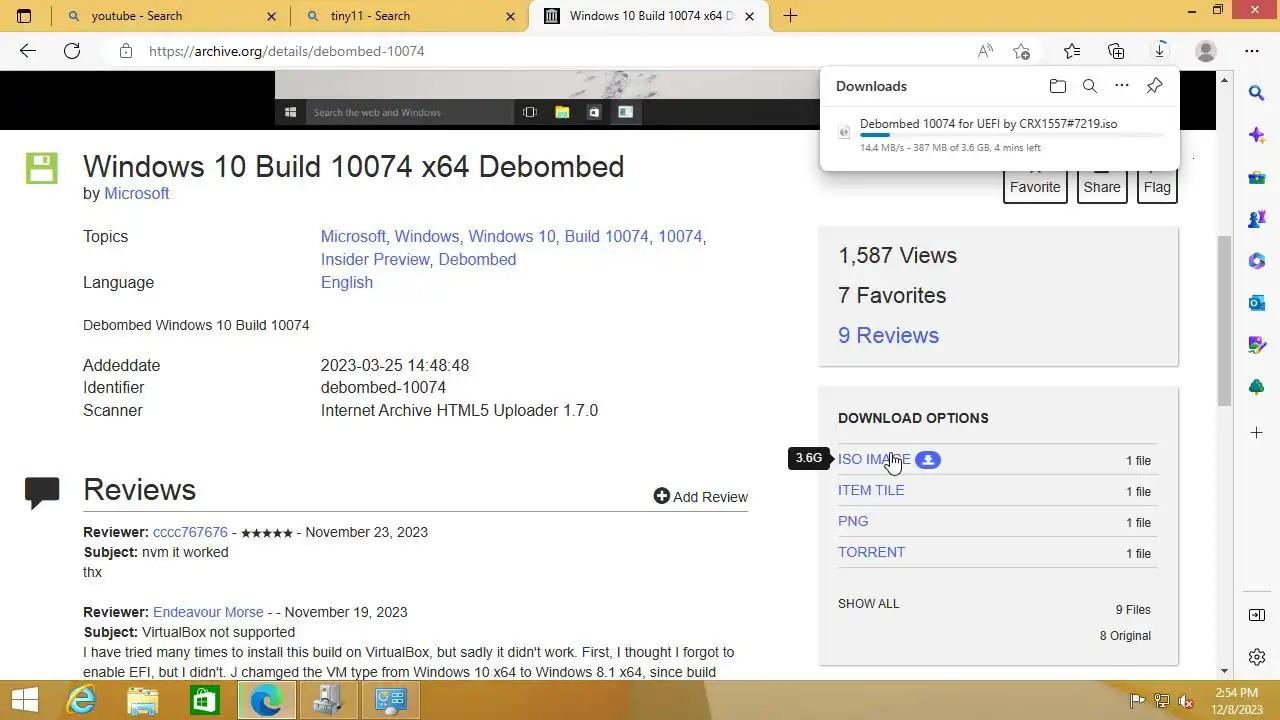Image resolution: width=1280 pixels, height=720 pixels.
Task: Open reviewer cccc767676 profile
Action: pyautogui.click(x=190, y=532)
